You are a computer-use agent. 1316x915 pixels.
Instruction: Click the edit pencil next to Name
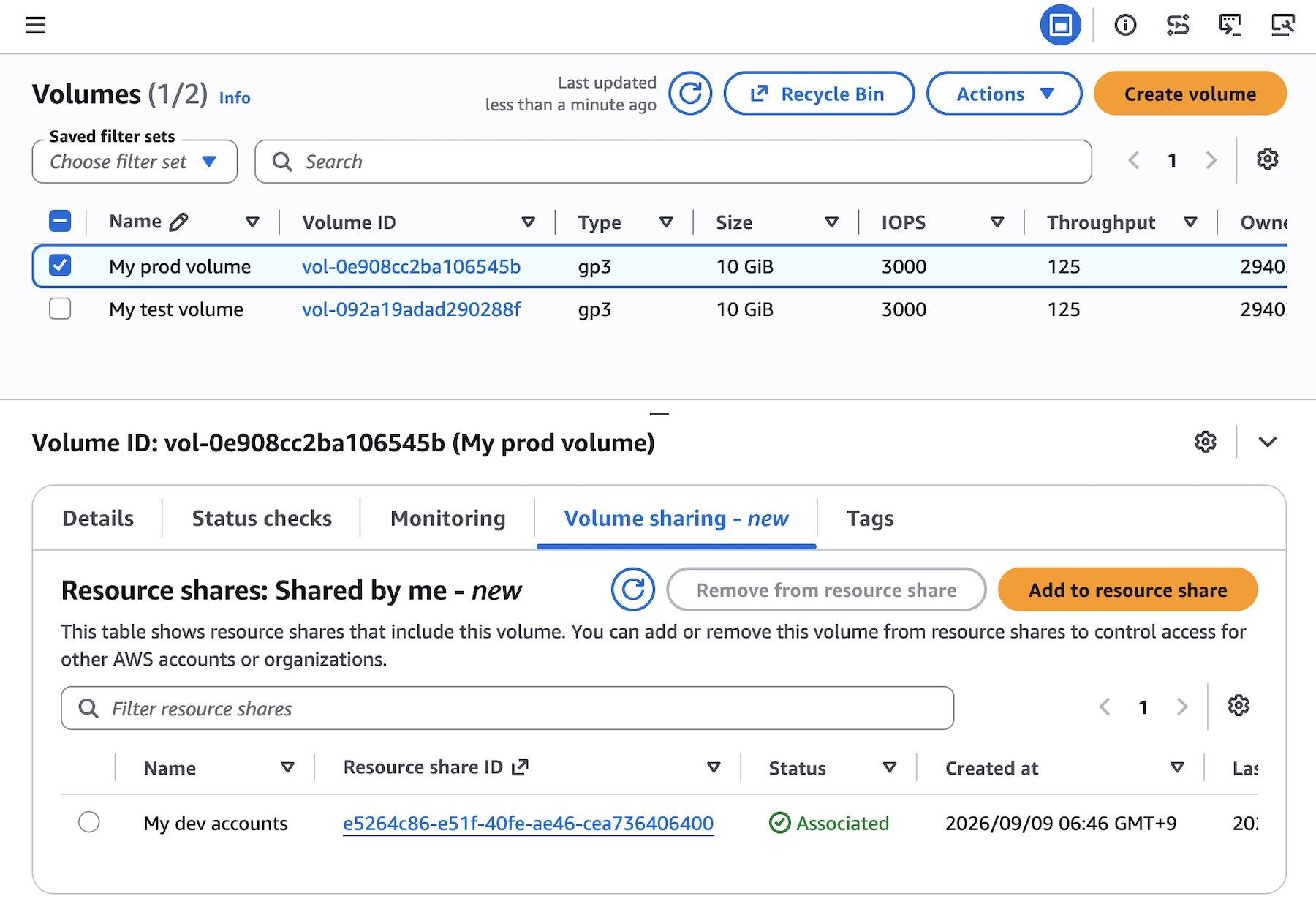tap(178, 222)
